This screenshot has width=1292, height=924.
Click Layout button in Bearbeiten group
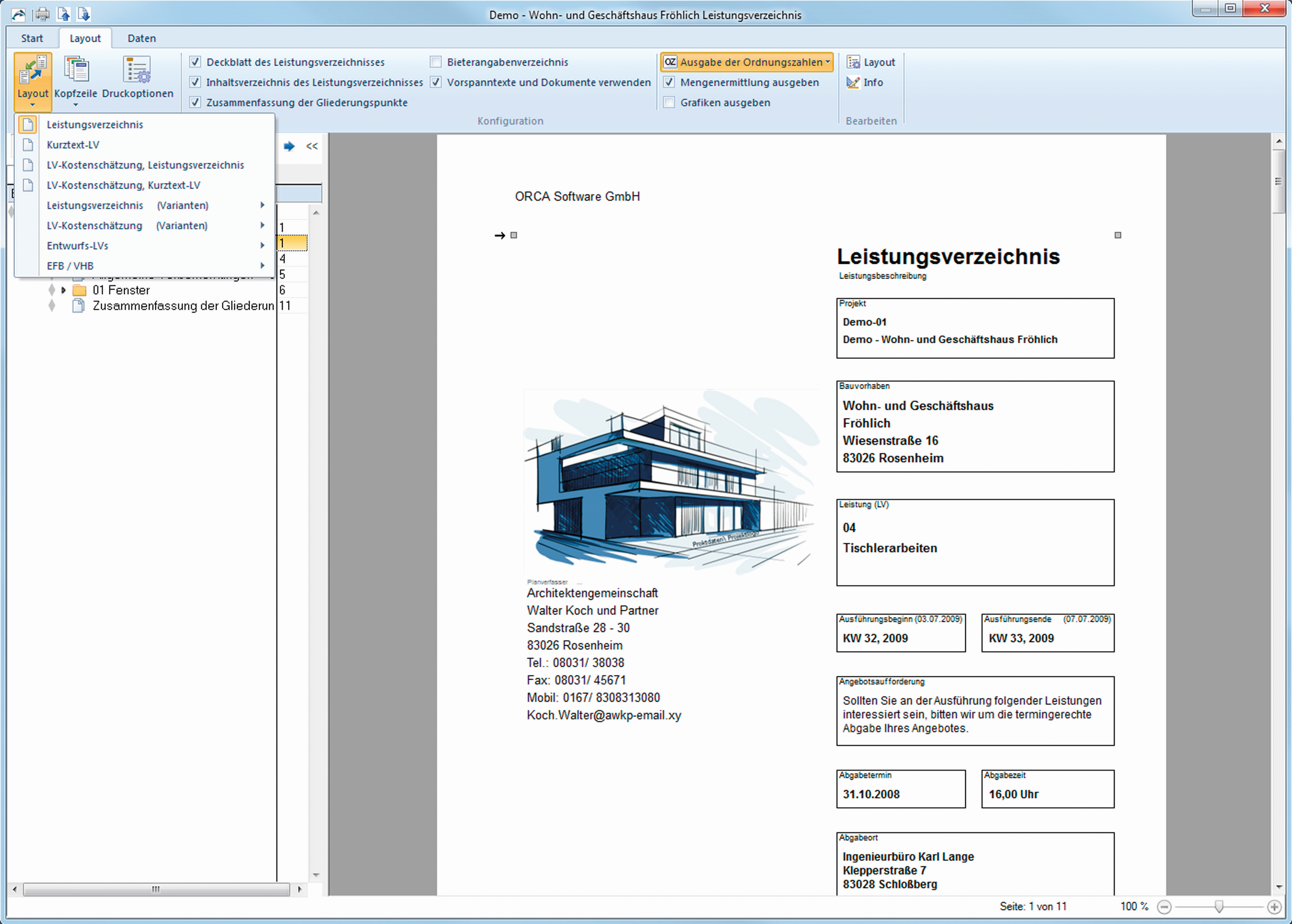(872, 62)
